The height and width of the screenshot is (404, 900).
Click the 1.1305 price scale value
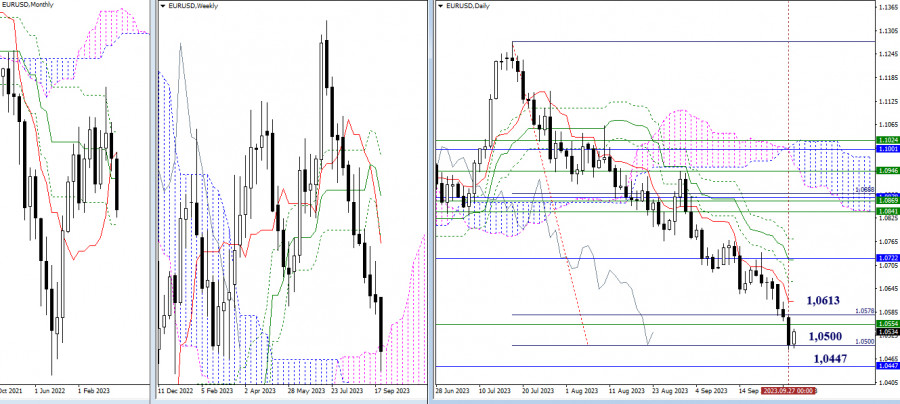[x=887, y=30]
